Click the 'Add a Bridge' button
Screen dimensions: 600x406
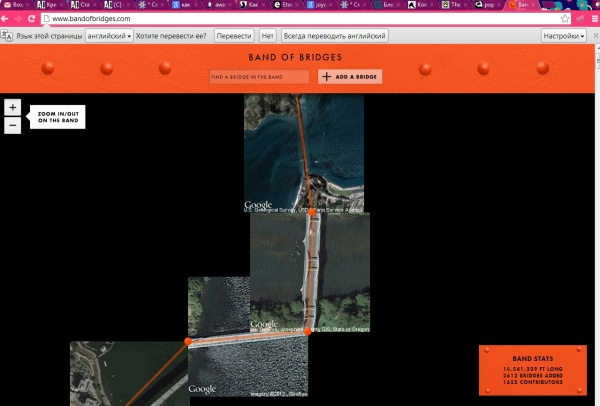(x=350, y=77)
